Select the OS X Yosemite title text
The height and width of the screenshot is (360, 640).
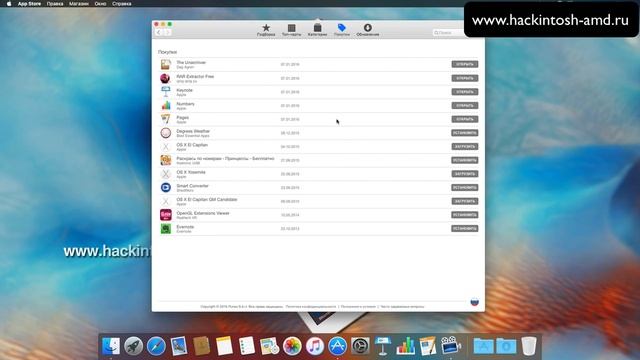[191, 172]
